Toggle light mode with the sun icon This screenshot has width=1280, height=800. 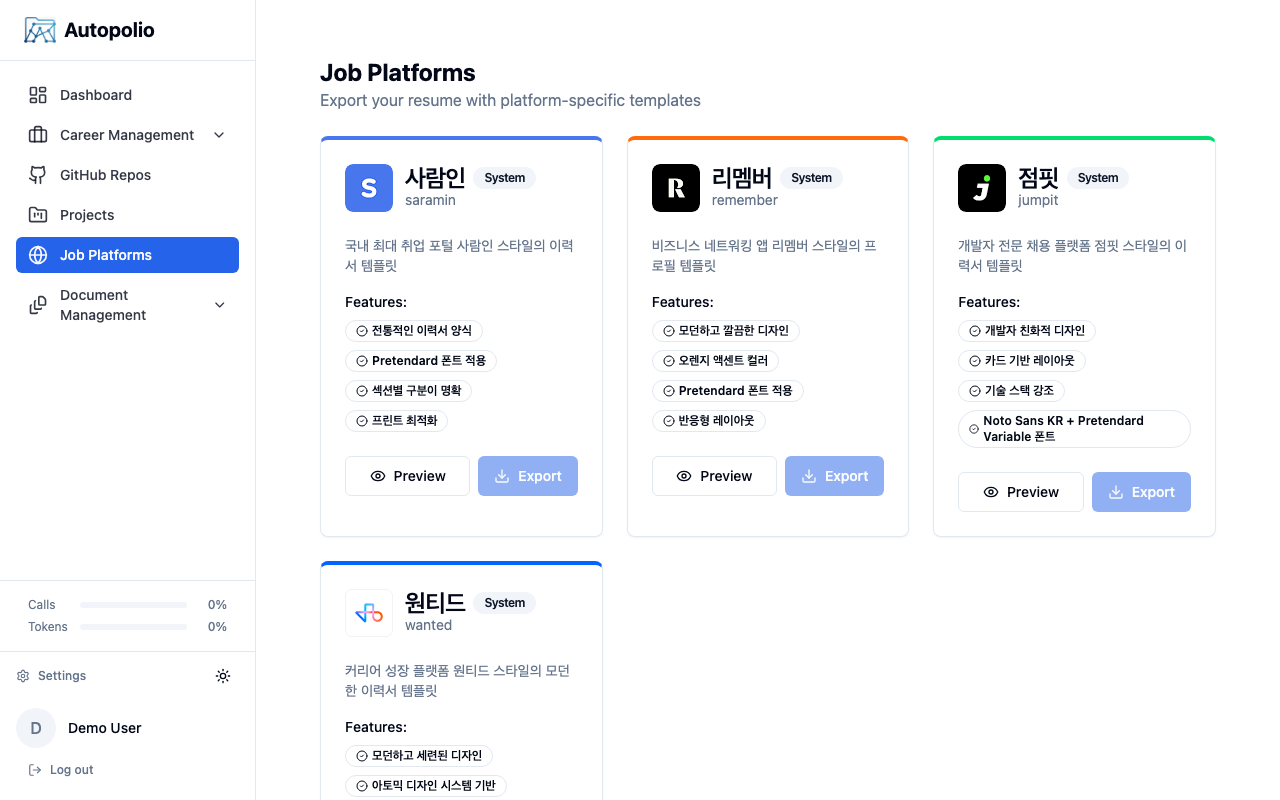pos(223,676)
